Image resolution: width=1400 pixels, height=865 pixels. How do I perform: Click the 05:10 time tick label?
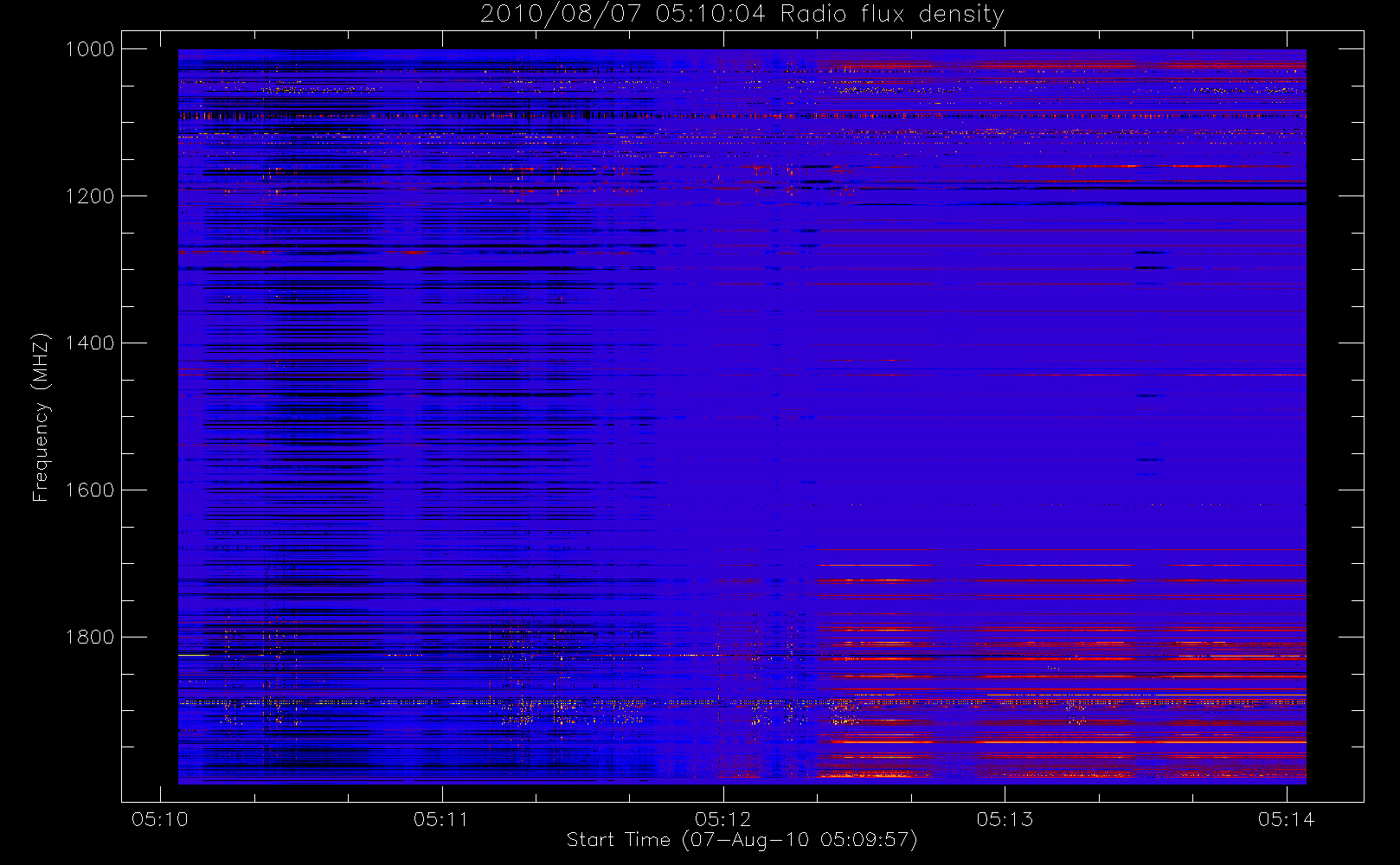pyautogui.click(x=160, y=819)
